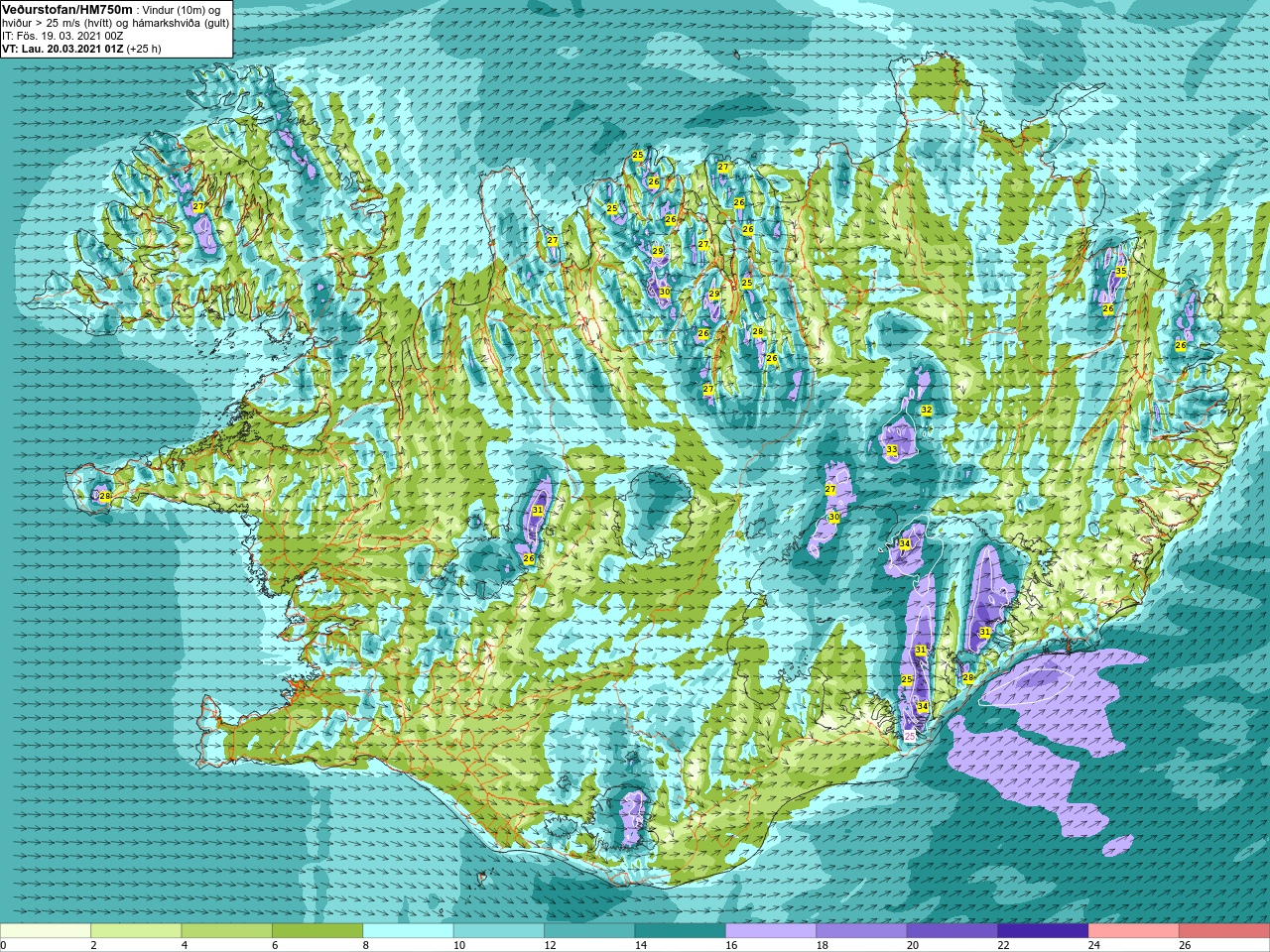Click the legend tick label 20
This screenshot has width=1270, height=952.
click(912, 945)
